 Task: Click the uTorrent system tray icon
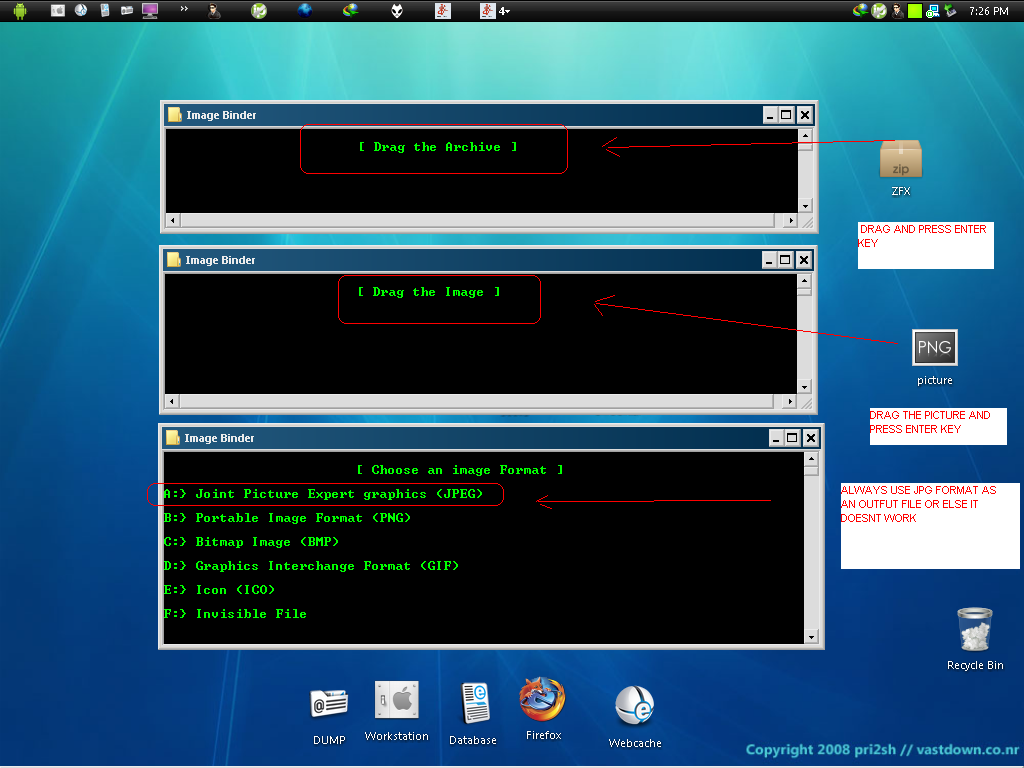[x=880, y=10]
